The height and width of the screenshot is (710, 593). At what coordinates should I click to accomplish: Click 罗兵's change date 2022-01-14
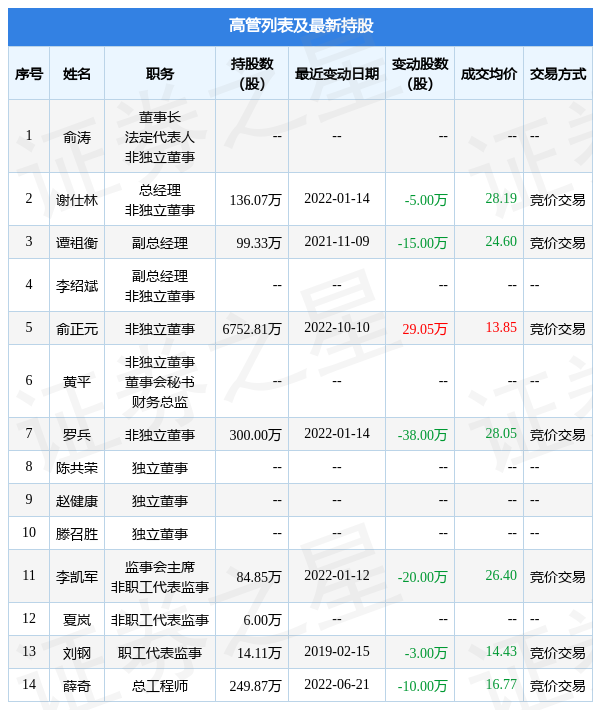point(337,433)
